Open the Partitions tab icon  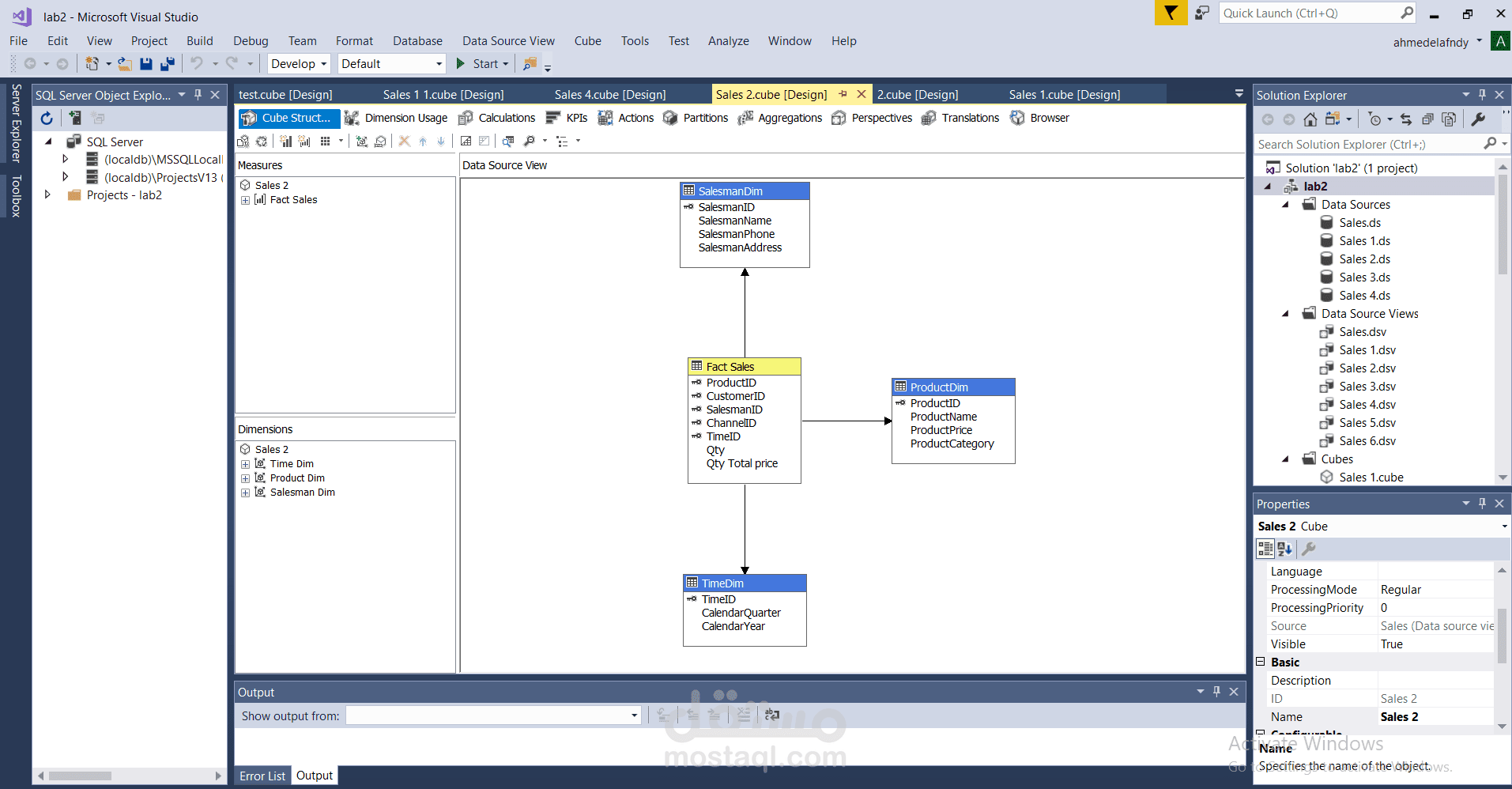[670, 118]
